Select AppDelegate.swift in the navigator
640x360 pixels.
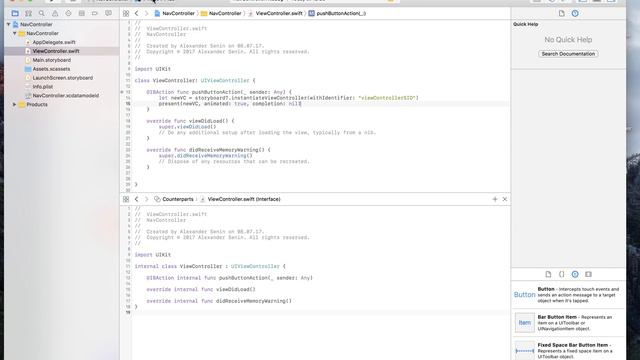click(x=54, y=42)
